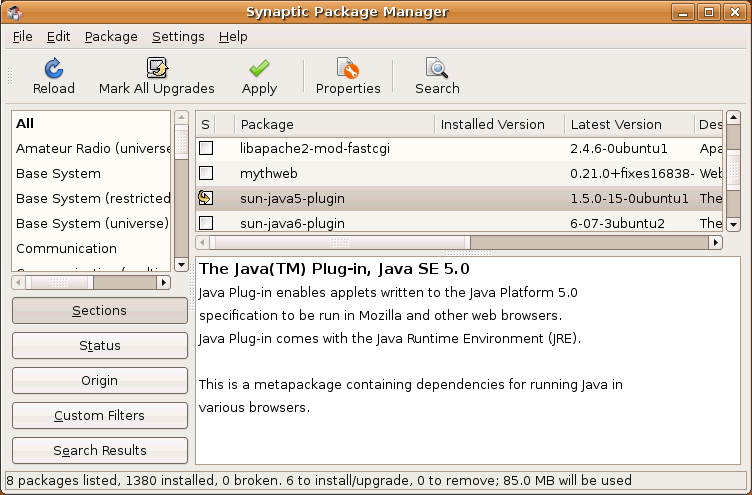
Task: Click the green Apply checkmark icon
Action: tap(259, 68)
